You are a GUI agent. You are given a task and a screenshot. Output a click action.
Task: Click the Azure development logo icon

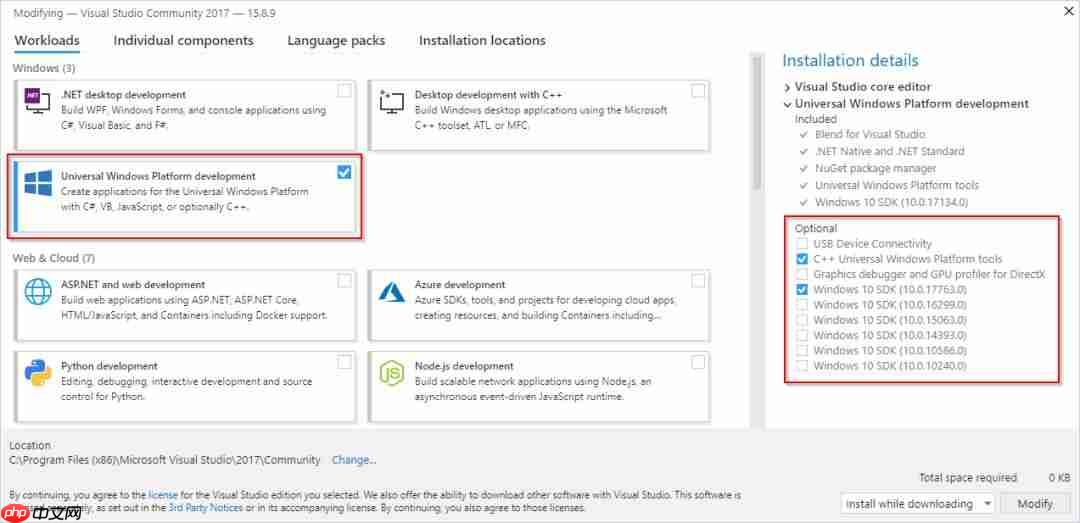pyautogui.click(x=392, y=291)
